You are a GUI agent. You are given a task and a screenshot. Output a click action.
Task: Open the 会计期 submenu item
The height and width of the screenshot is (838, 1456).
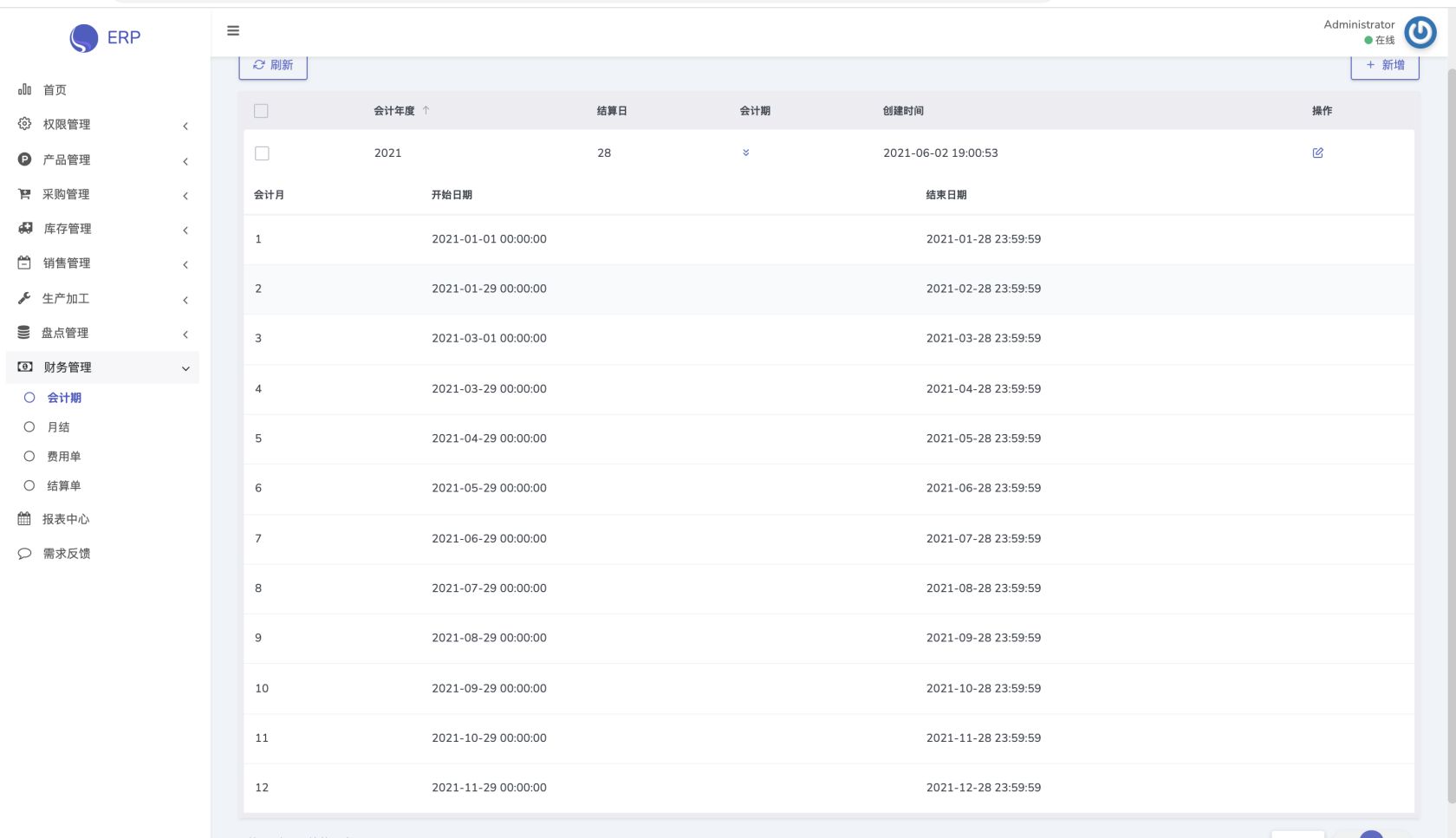[x=64, y=397]
